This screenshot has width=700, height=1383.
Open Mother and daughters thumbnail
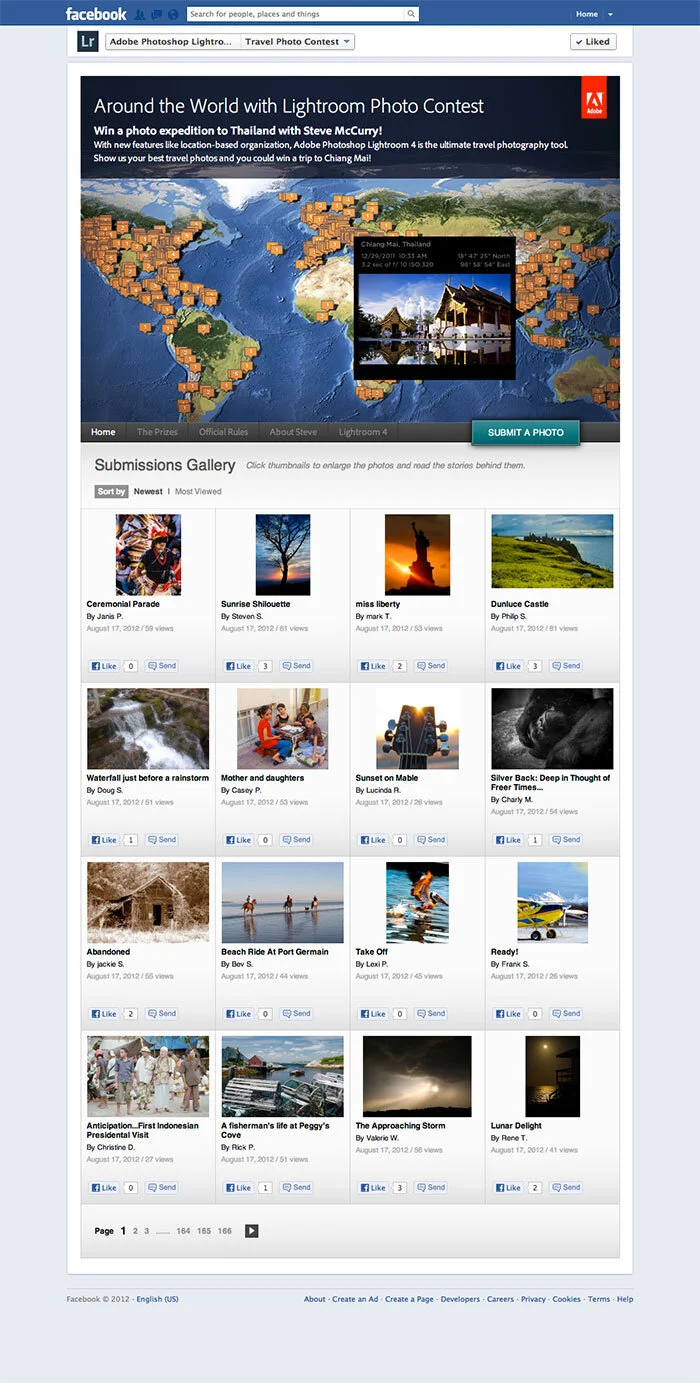click(x=283, y=728)
